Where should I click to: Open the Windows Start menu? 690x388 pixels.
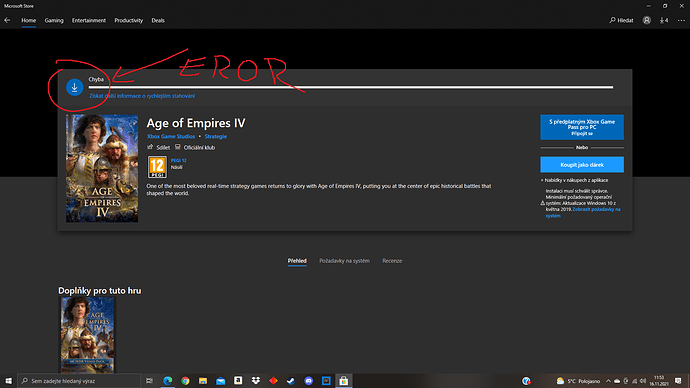[x=8, y=381]
